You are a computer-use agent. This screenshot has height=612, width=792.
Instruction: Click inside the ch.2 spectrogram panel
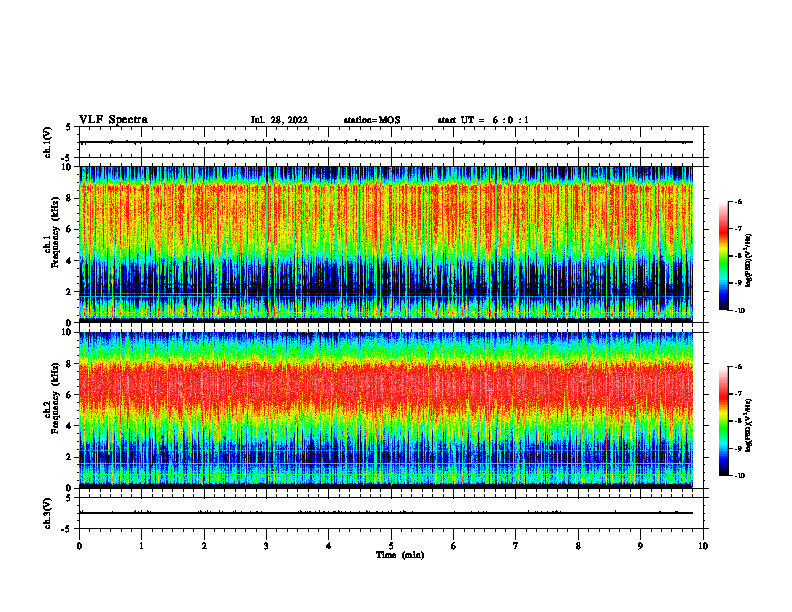(386, 410)
